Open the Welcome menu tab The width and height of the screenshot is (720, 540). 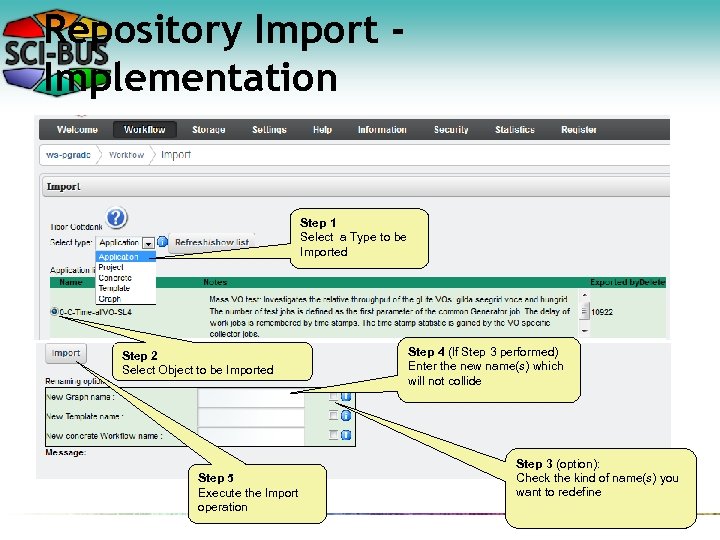tap(77, 130)
